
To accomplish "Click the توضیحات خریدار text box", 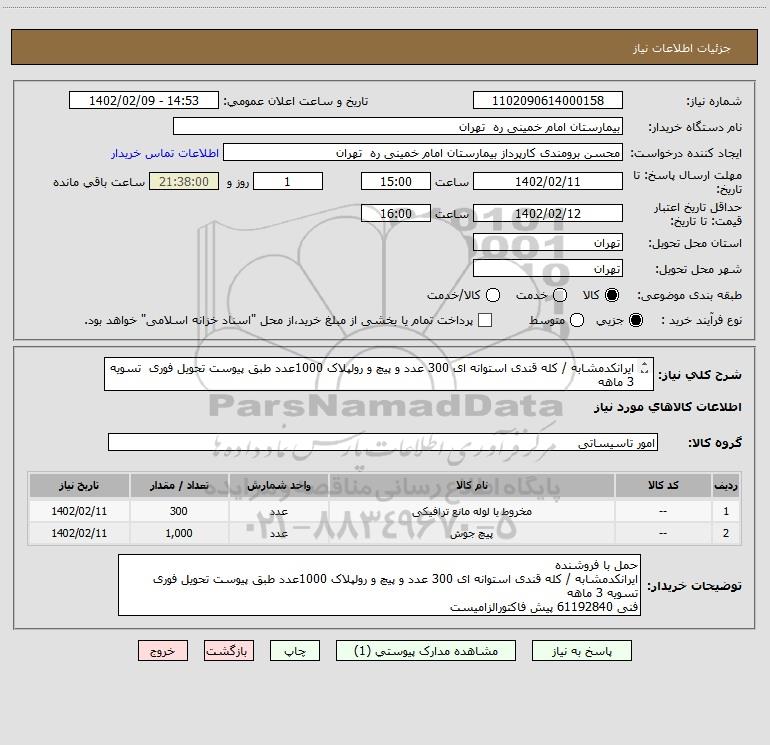I will 380,585.
